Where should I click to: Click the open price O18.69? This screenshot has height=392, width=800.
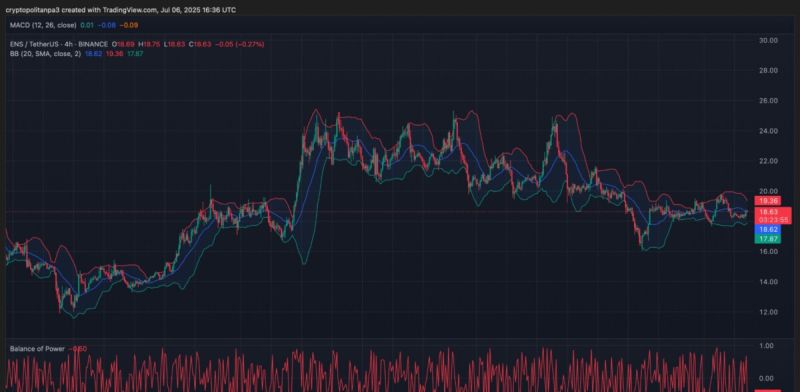[x=123, y=44]
